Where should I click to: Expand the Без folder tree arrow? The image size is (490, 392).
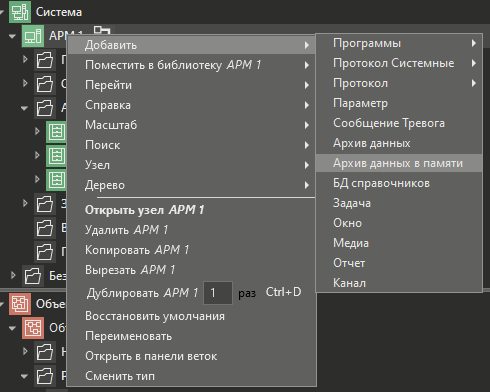pos(13,275)
